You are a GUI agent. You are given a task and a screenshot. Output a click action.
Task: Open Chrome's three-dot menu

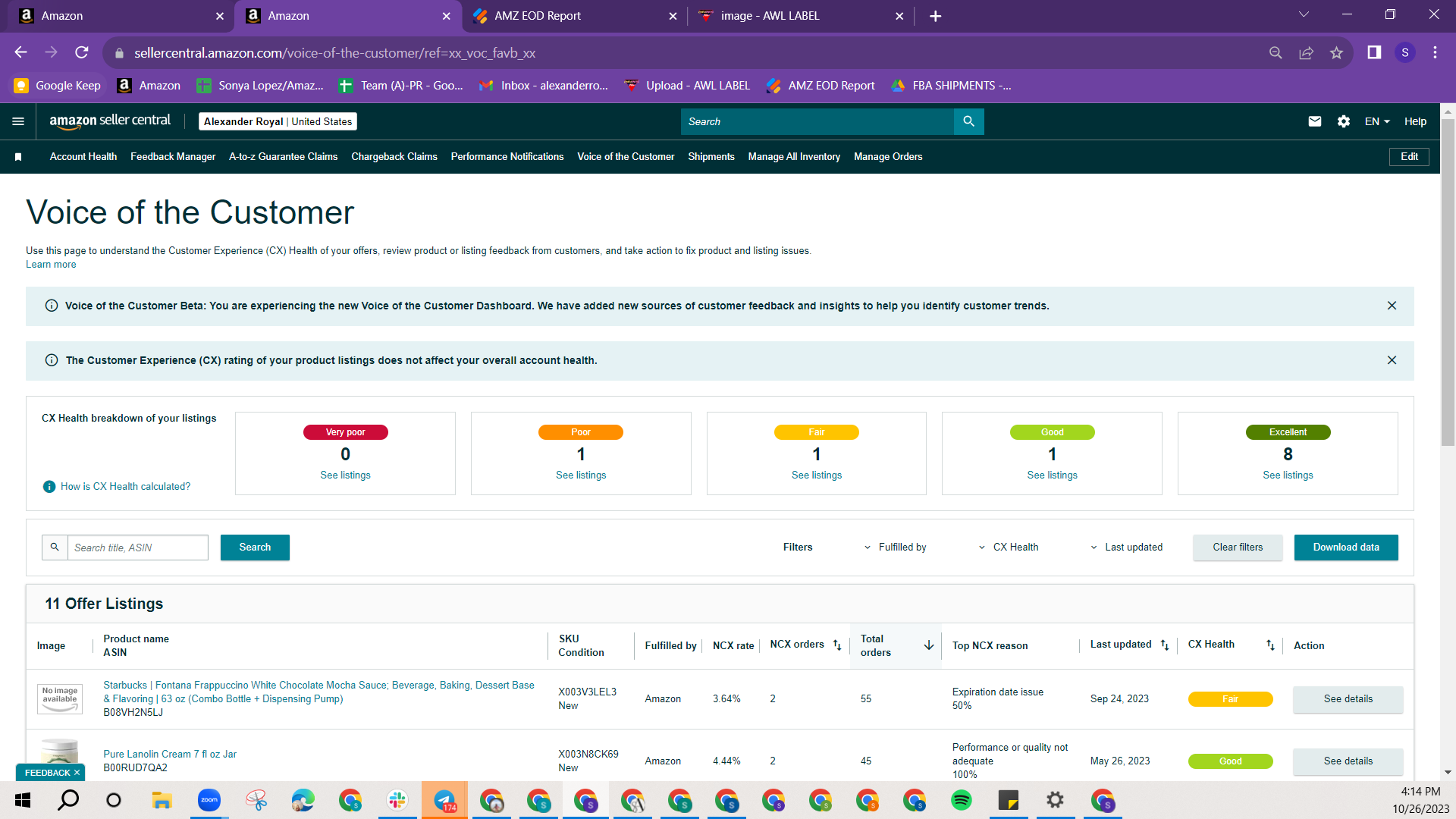coord(1435,52)
